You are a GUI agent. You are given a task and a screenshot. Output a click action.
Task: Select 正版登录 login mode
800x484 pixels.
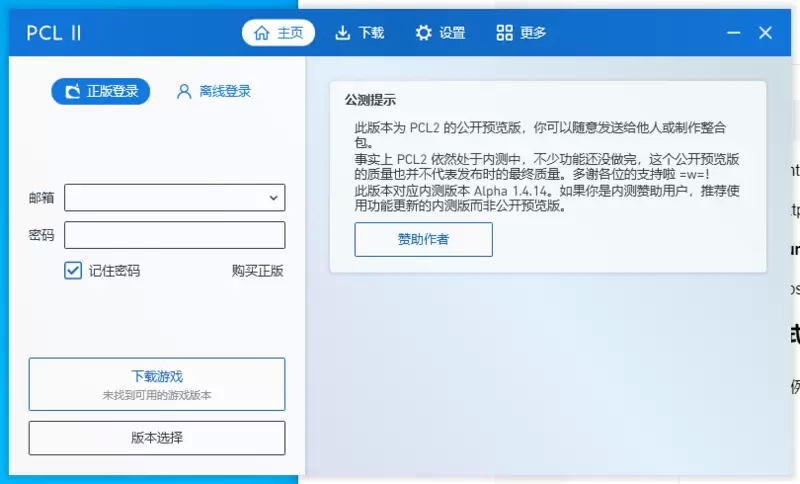[101, 91]
